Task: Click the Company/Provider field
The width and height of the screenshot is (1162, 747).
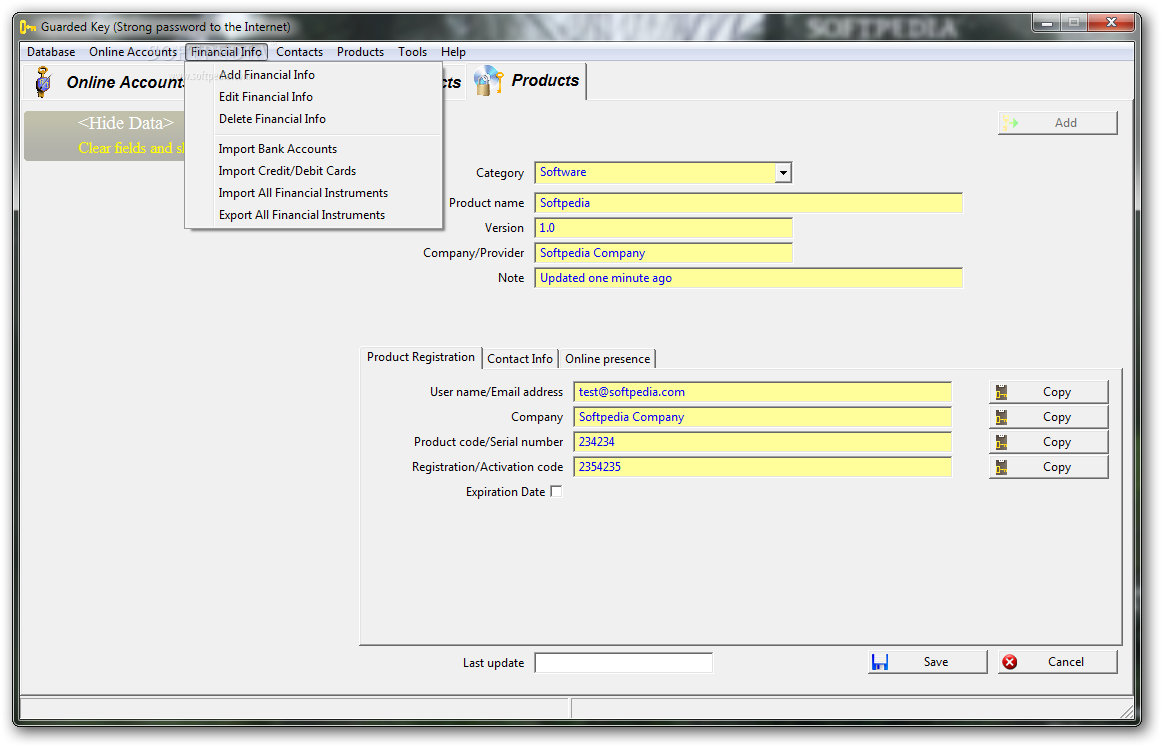Action: [x=663, y=253]
